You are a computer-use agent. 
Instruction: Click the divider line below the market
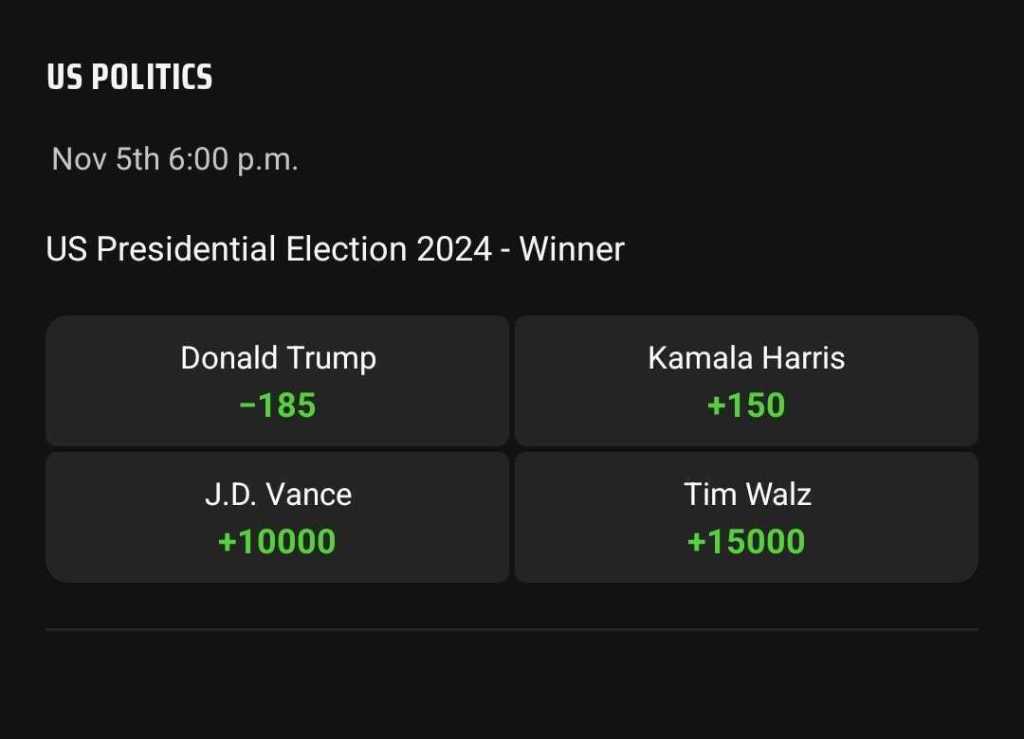512,629
